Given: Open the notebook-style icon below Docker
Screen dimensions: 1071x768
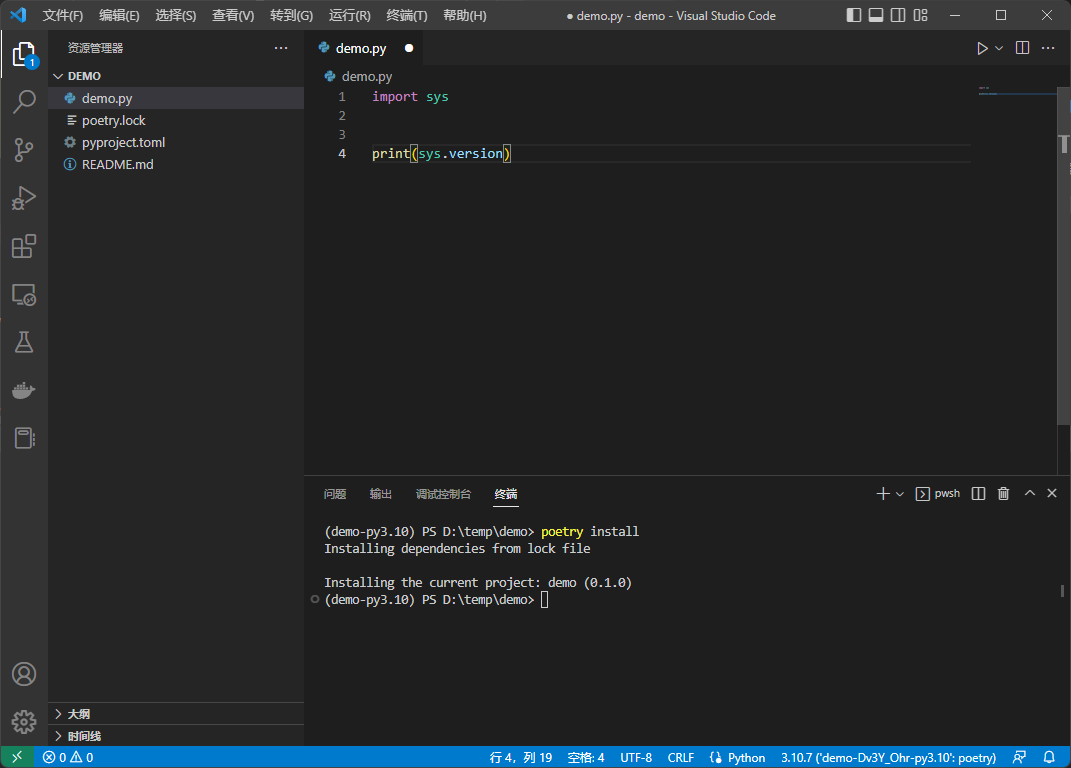Looking at the screenshot, I should pyautogui.click(x=24, y=438).
